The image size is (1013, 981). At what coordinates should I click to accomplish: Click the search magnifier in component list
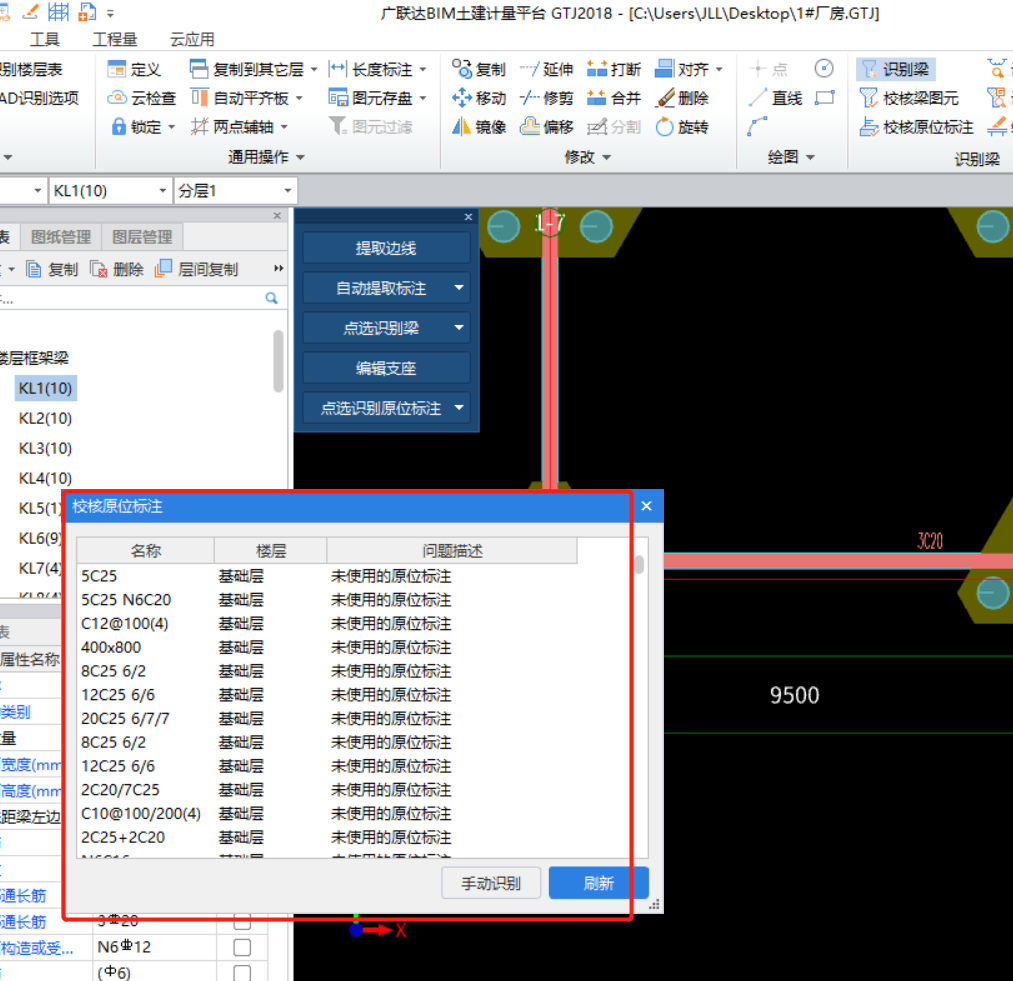point(271,298)
